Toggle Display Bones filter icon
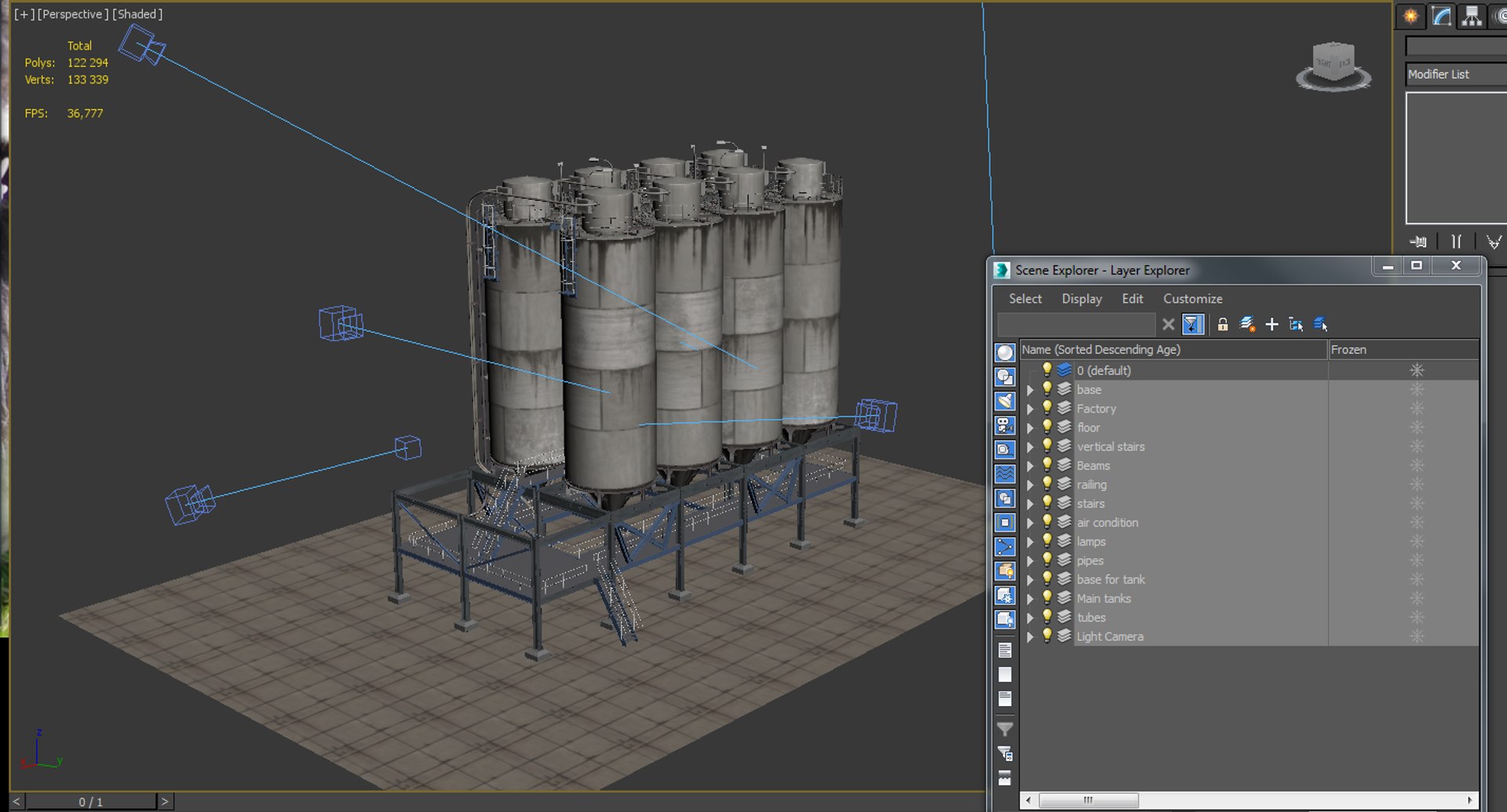The image size is (1507, 812). click(x=1005, y=547)
